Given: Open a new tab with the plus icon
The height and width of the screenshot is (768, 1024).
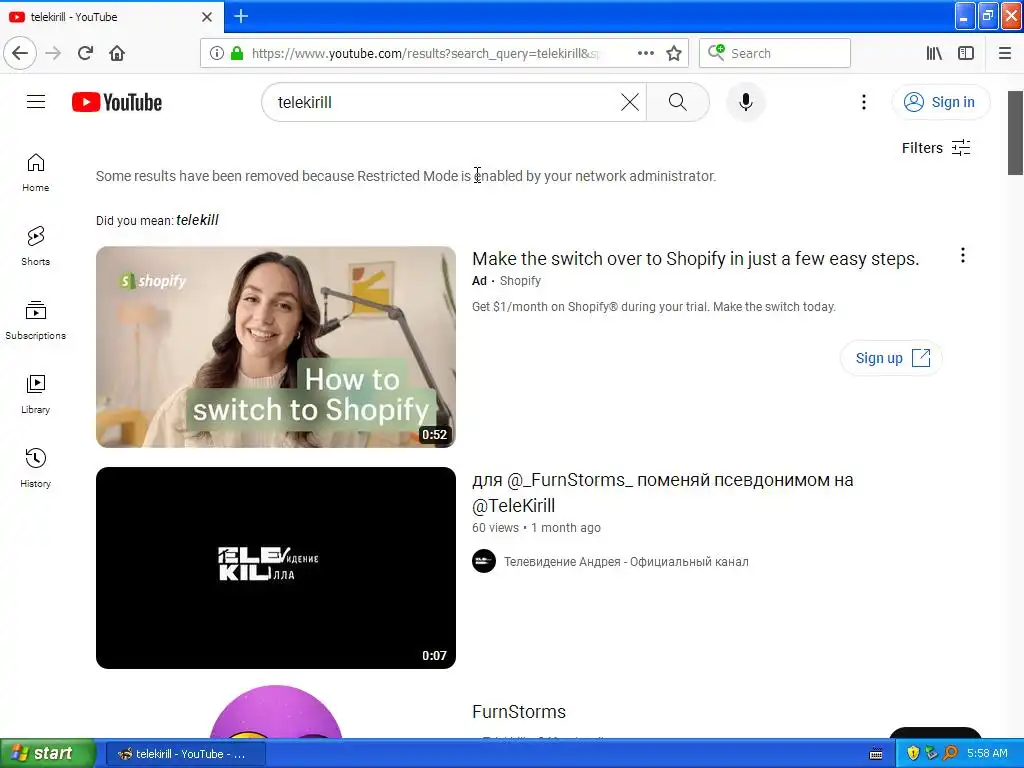Looking at the screenshot, I should tap(241, 16).
